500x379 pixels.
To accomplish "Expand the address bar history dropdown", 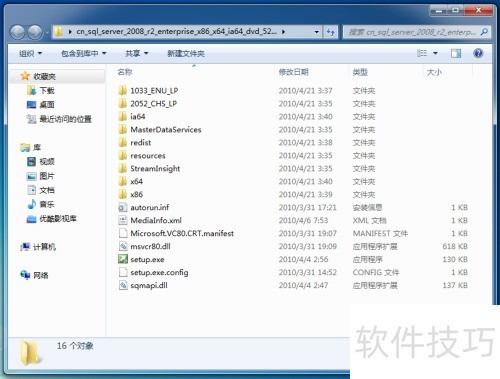I will click(317, 32).
